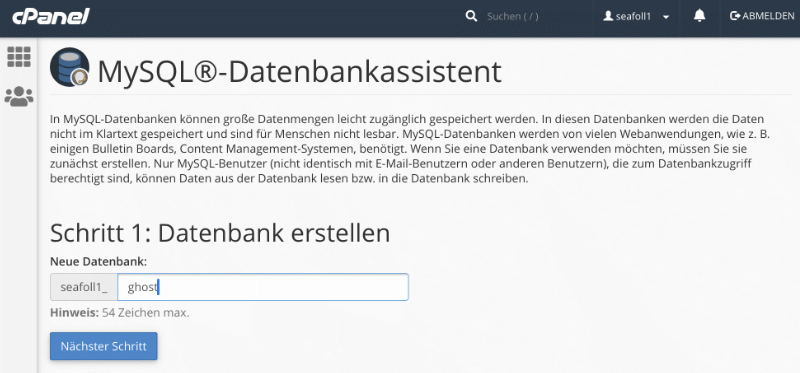Click the Neue Datenbank input containing ghost
The height and width of the screenshot is (373, 800).
(x=263, y=287)
